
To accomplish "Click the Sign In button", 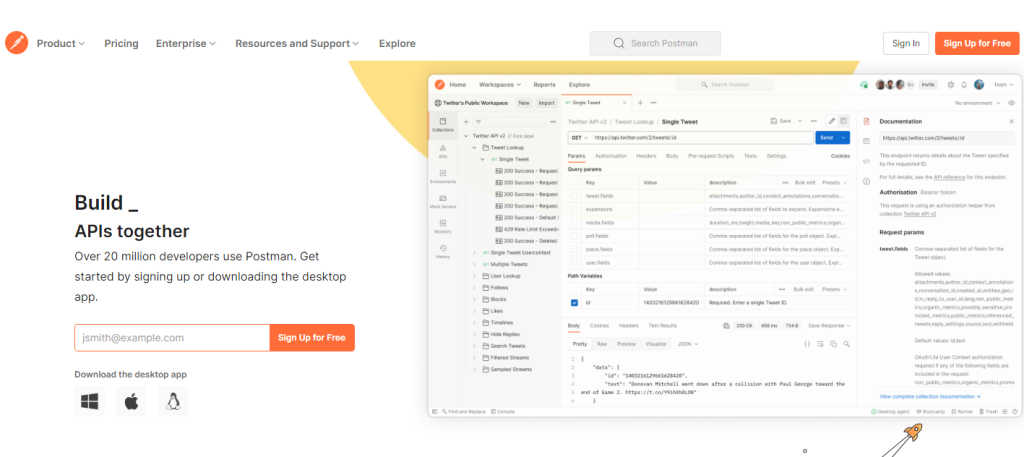I will coord(906,43).
